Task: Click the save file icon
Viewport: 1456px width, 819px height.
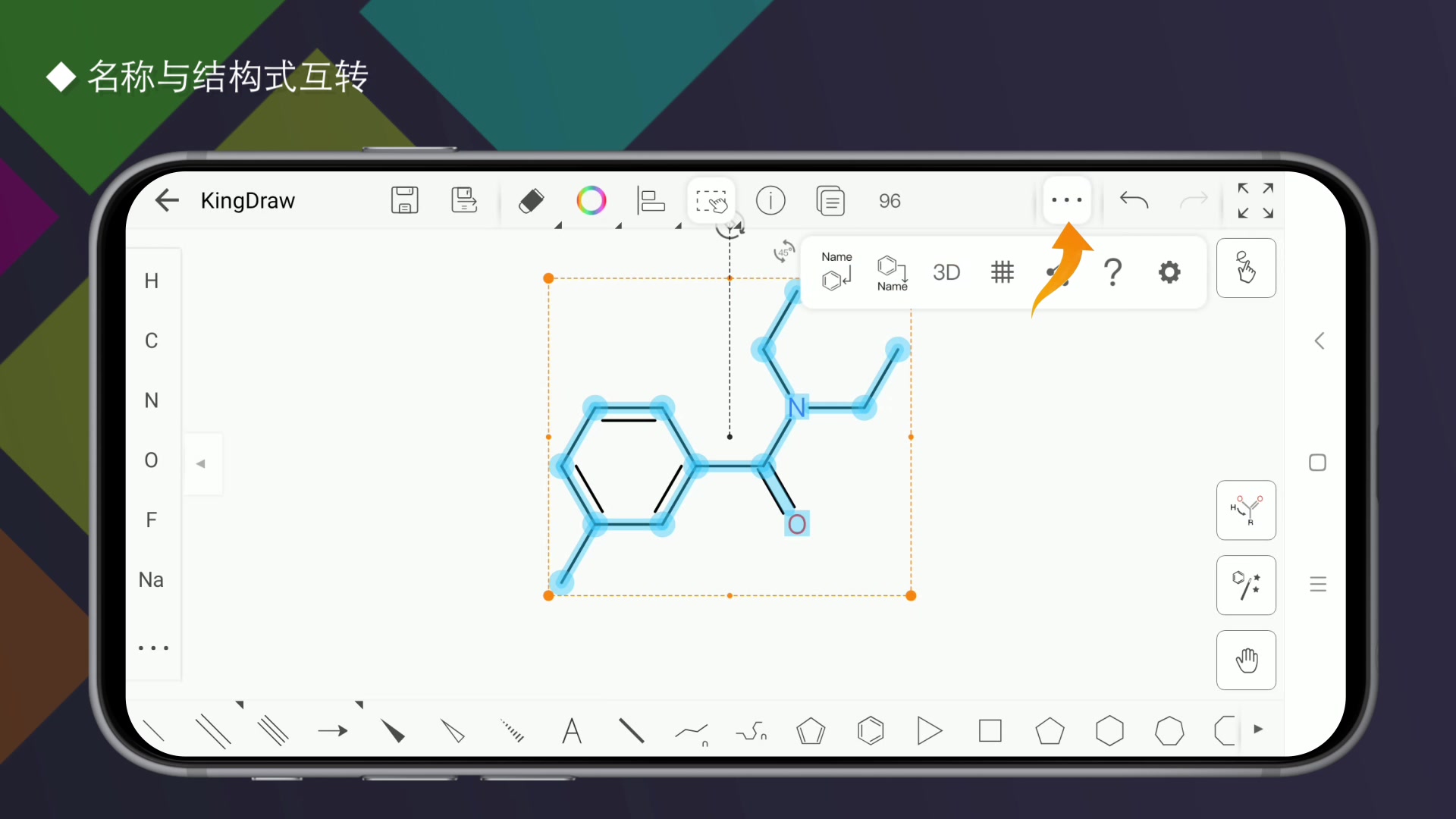Action: pos(404,201)
